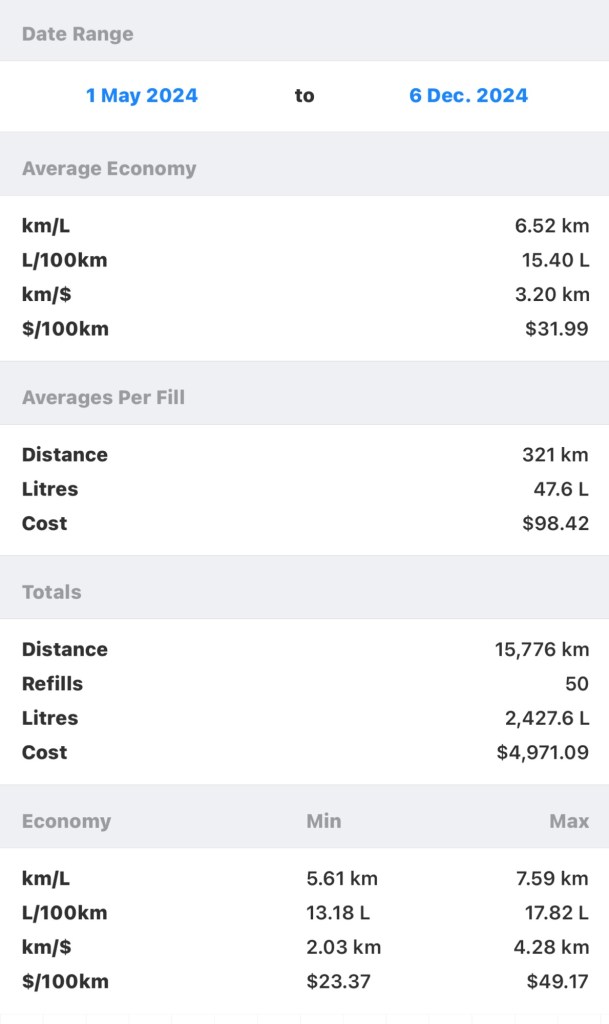
Task: Tap the 15,776 km total distance value
Action: pyautogui.click(x=541, y=650)
